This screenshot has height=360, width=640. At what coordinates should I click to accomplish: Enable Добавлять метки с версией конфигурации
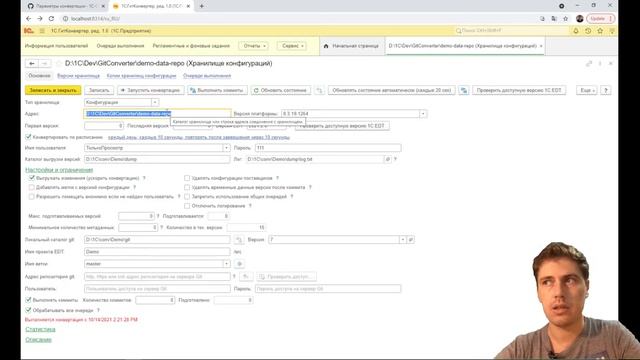click(x=31, y=187)
